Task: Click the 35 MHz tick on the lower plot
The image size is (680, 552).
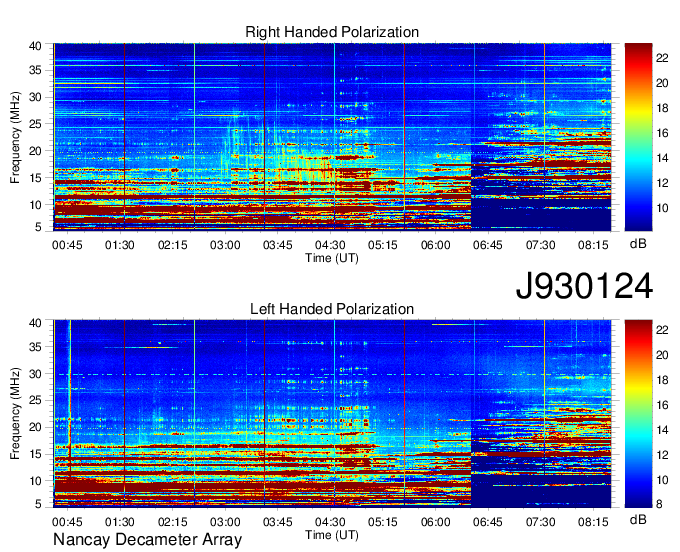Action: point(35,347)
